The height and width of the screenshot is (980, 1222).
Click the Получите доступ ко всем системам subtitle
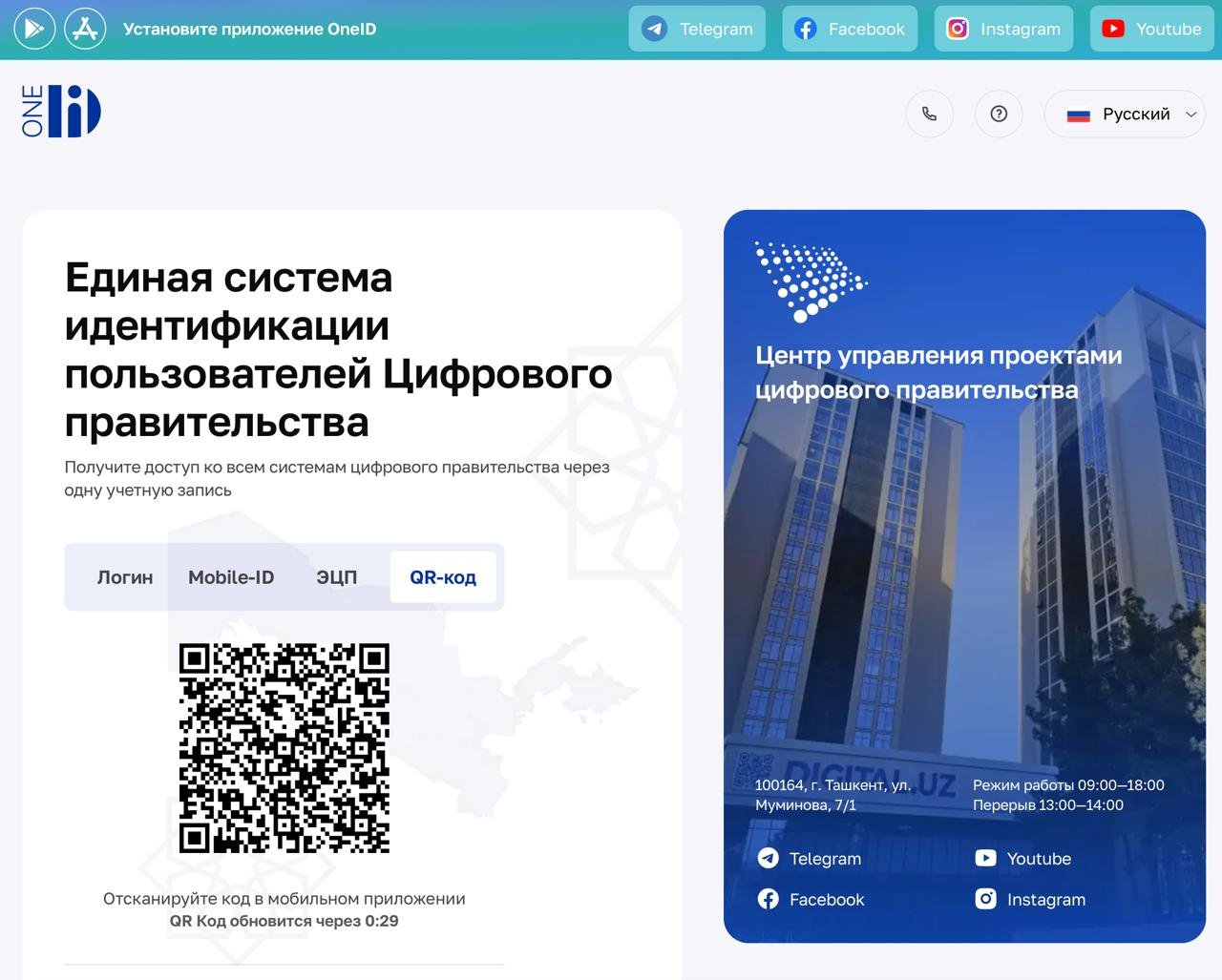point(337,478)
